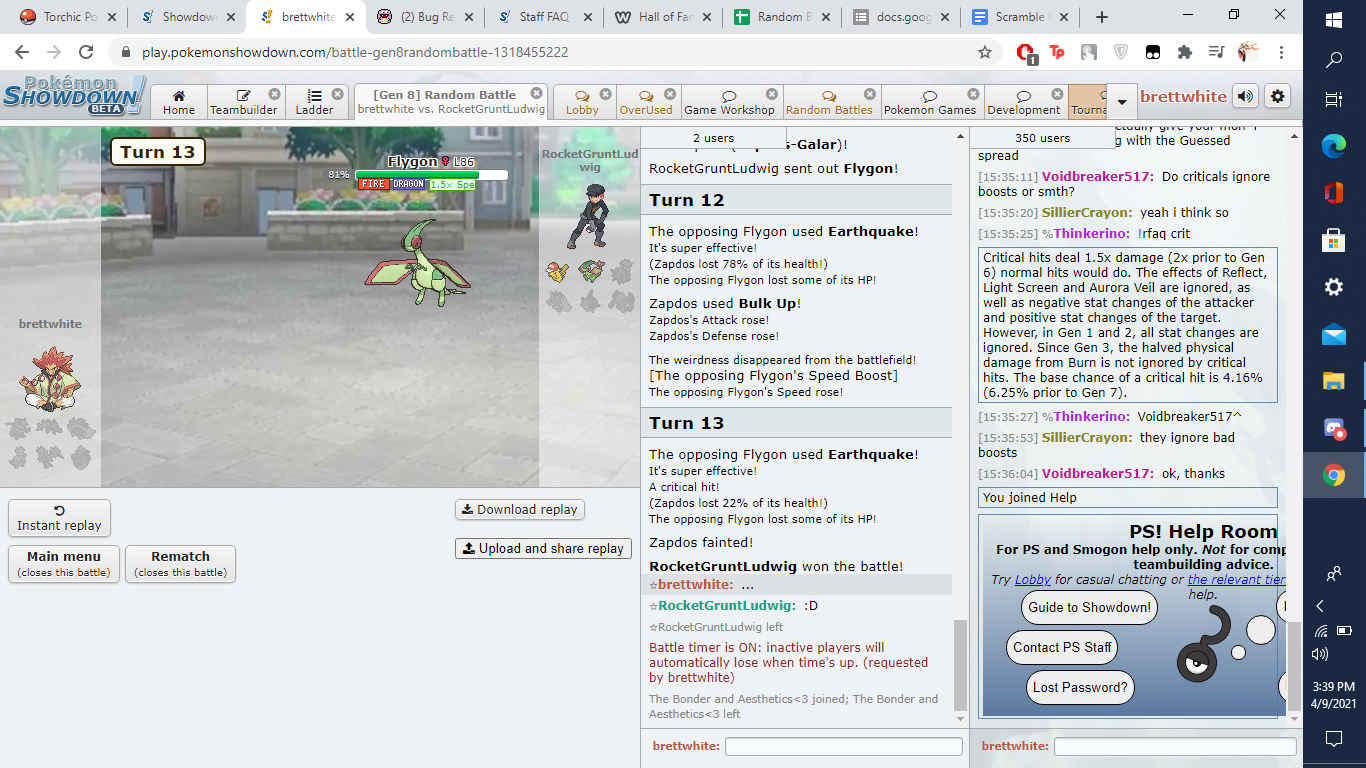Click RocketGruntLudwig name in battle chat
This screenshot has height=768, width=1366.
click(x=727, y=605)
